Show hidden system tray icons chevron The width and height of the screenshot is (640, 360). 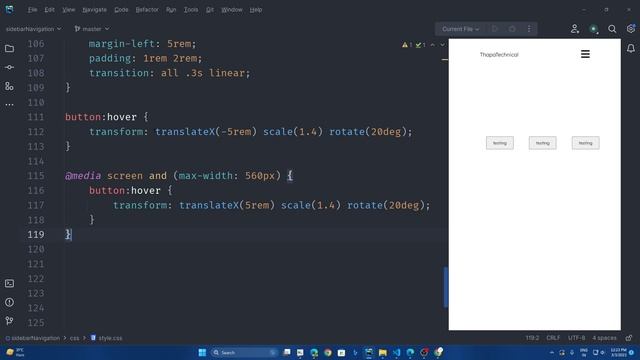coord(552,352)
